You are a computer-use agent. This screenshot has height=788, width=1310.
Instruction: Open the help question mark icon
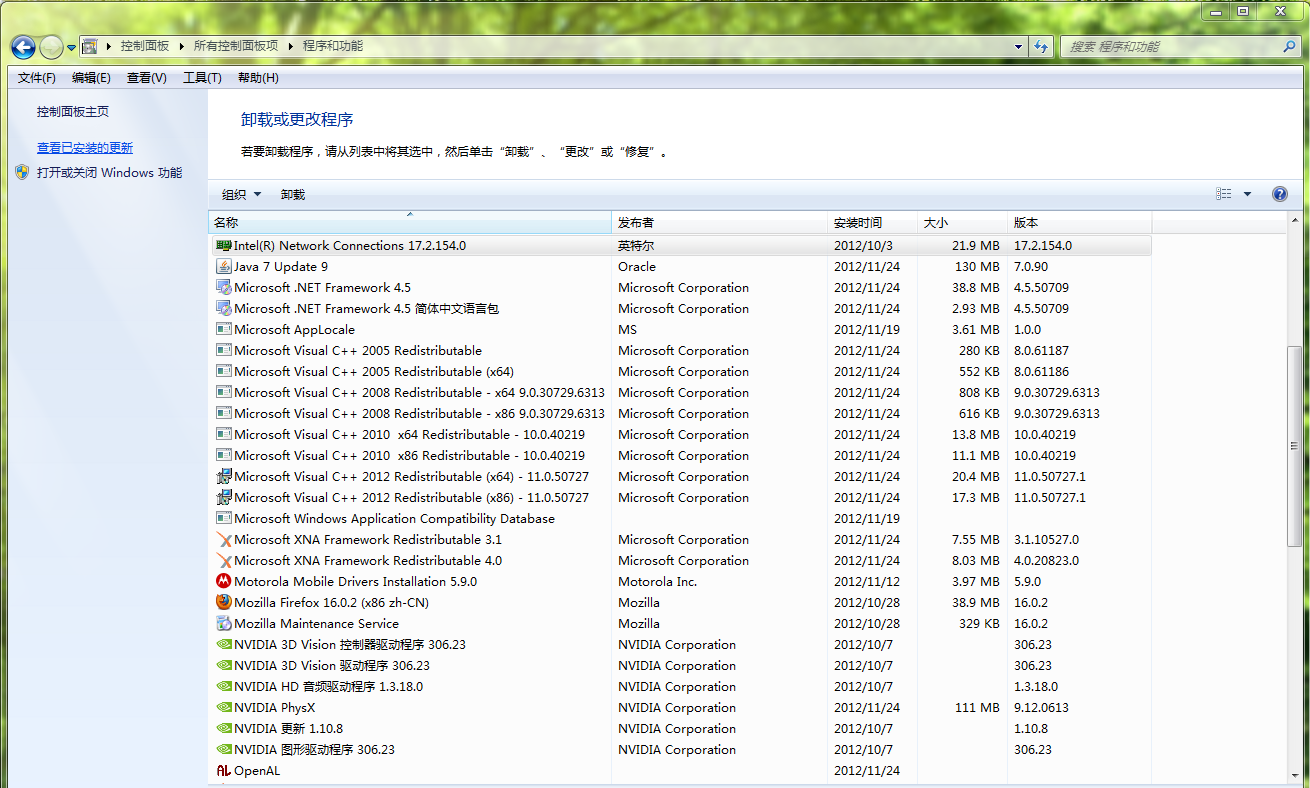click(x=1279, y=194)
